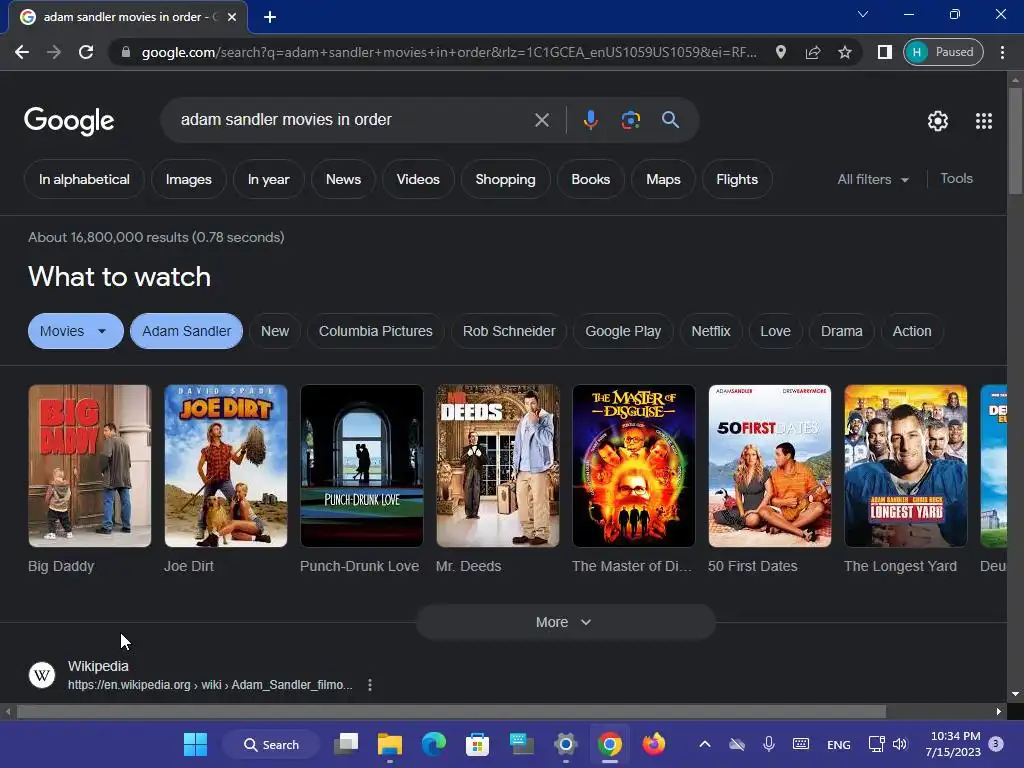
Task: Open The Longest Yard poster
Action: (906, 466)
